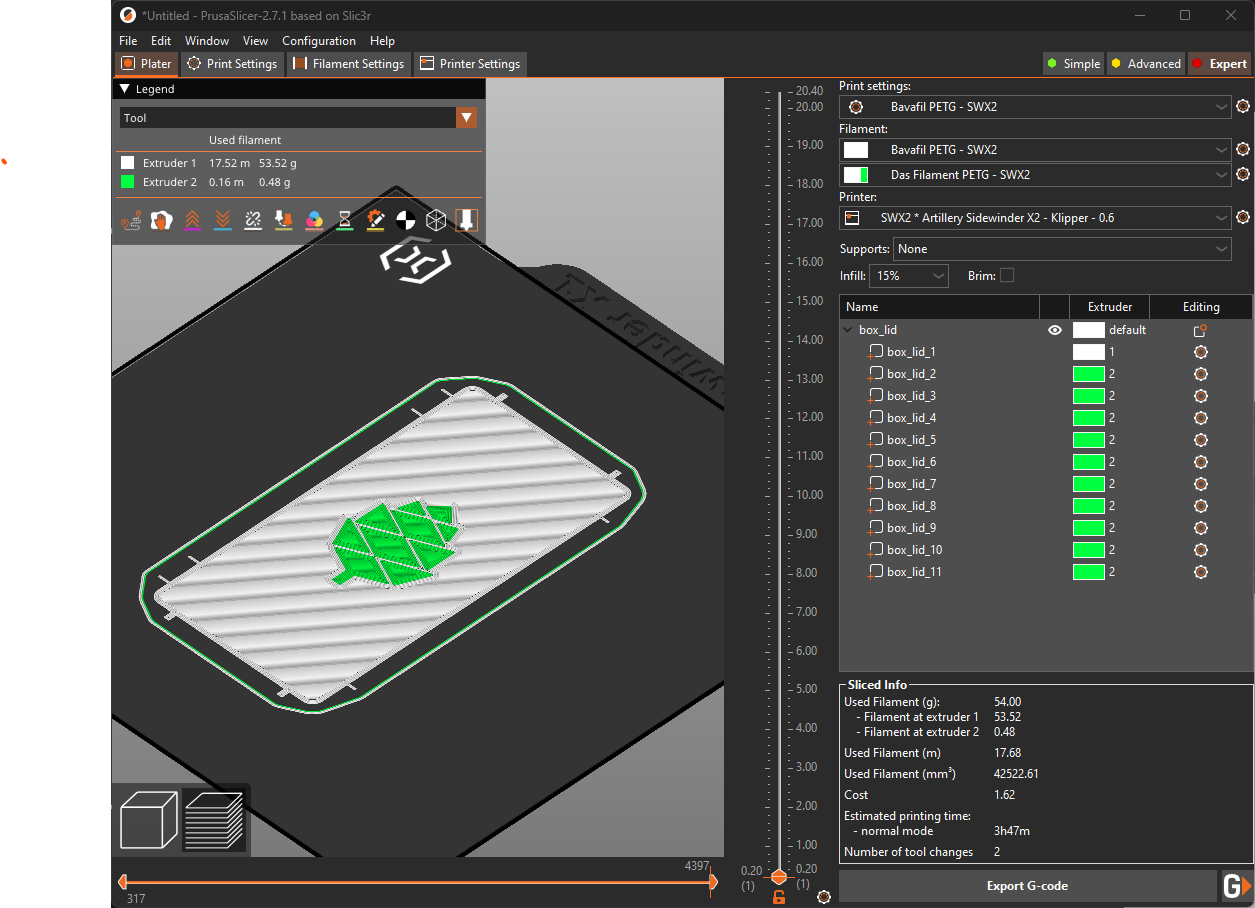The height and width of the screenshot is (908, 1255).
Task: Open the Help menu
Action: pyautogui.click(x=382, y=41)
